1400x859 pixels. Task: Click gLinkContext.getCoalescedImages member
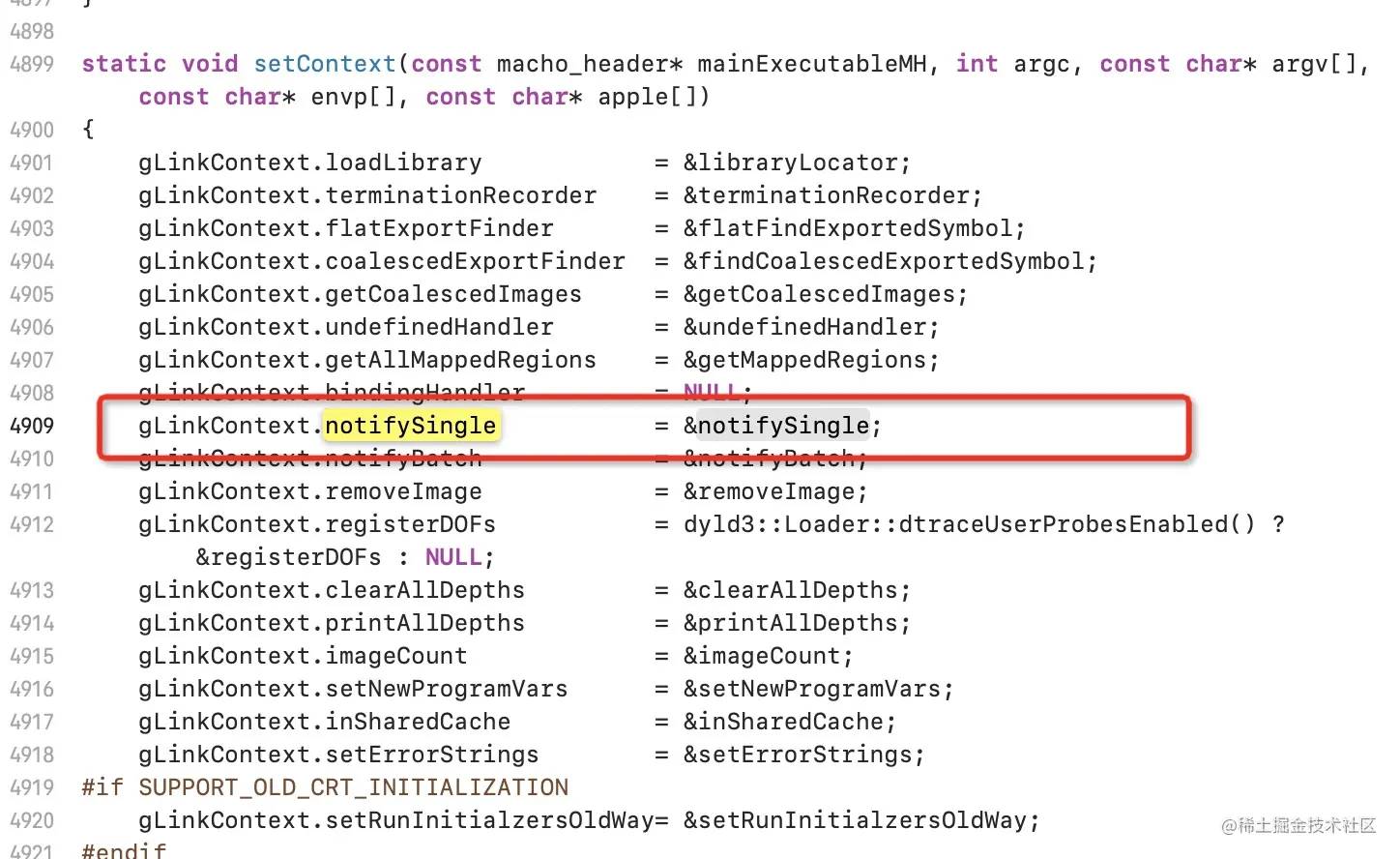tap(361, 294)
